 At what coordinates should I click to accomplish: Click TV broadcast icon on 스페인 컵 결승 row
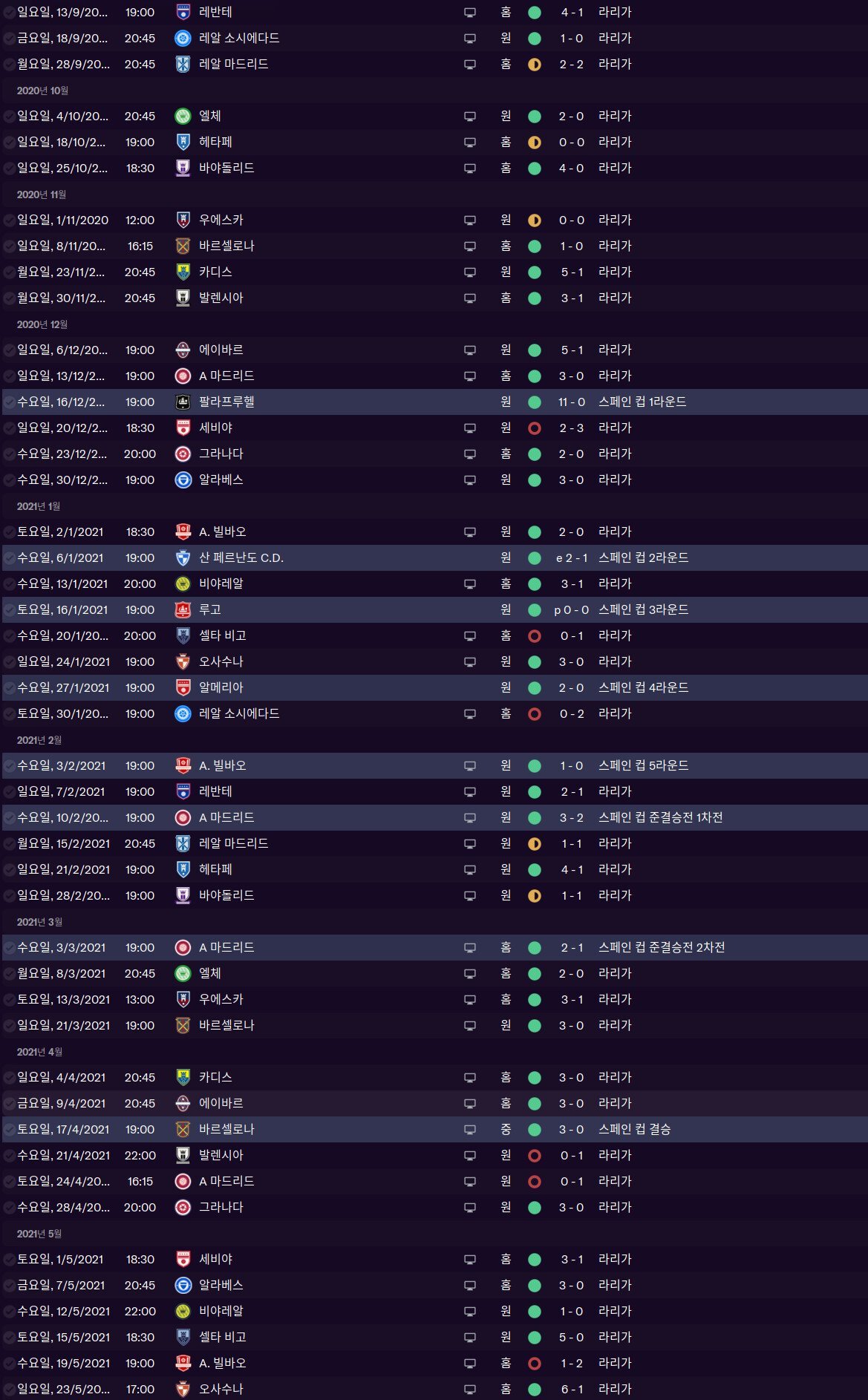[x=470, y=1130]
